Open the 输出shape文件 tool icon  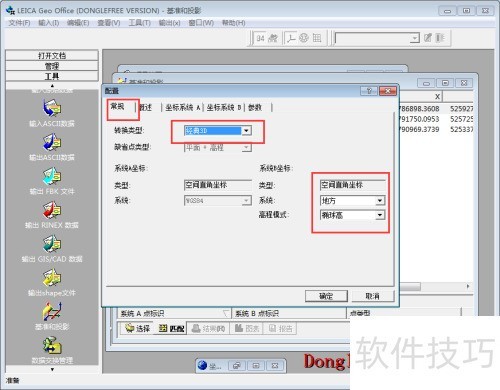(52, 278)
